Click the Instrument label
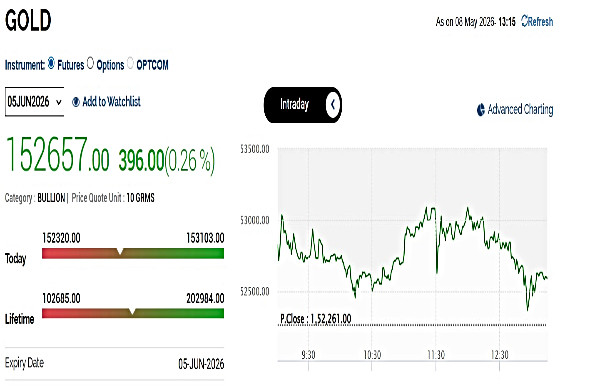The height and width of the screenshot is (388, 600). [x=25, y=65]
